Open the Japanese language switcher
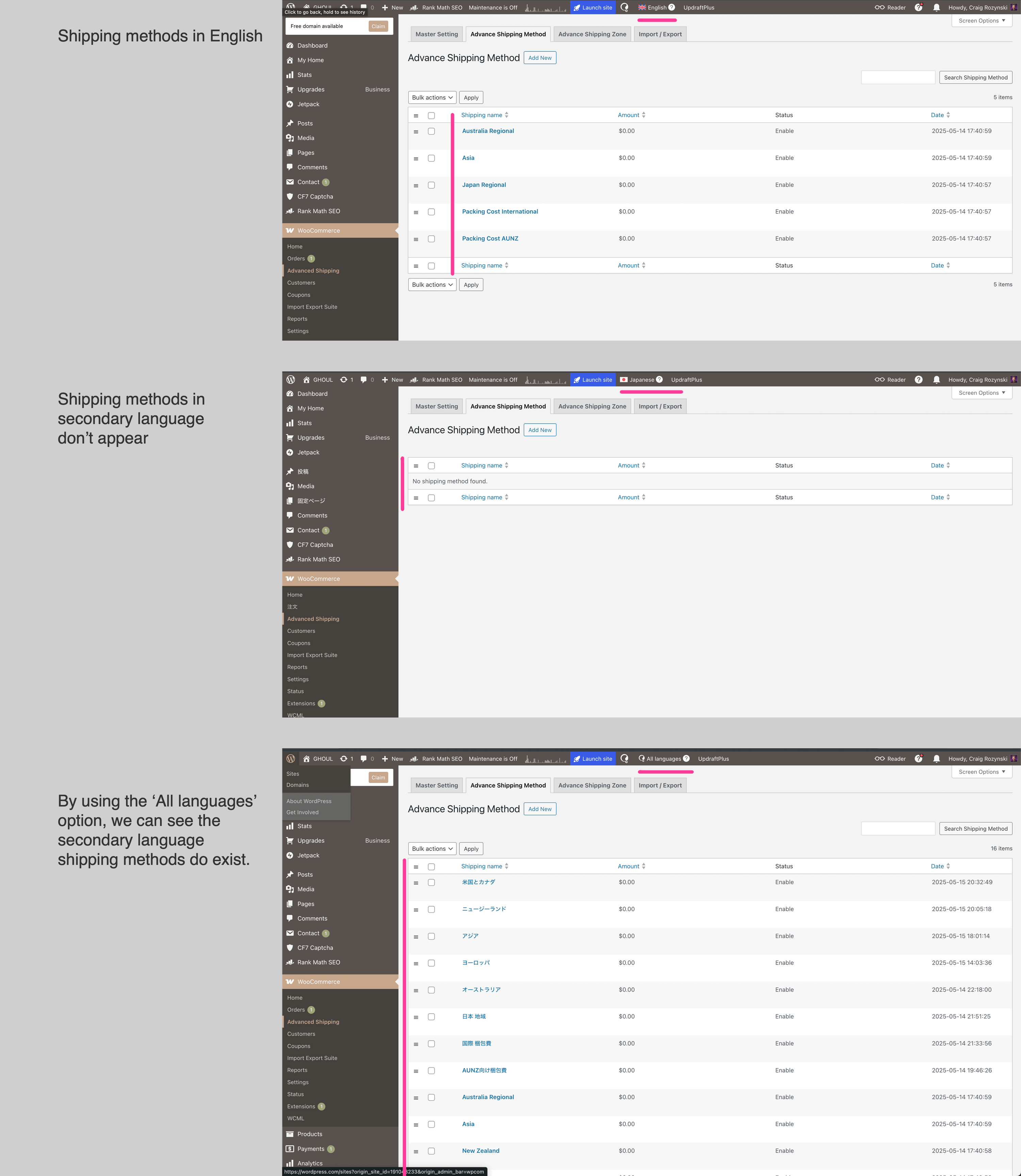 tap(641, 380)
